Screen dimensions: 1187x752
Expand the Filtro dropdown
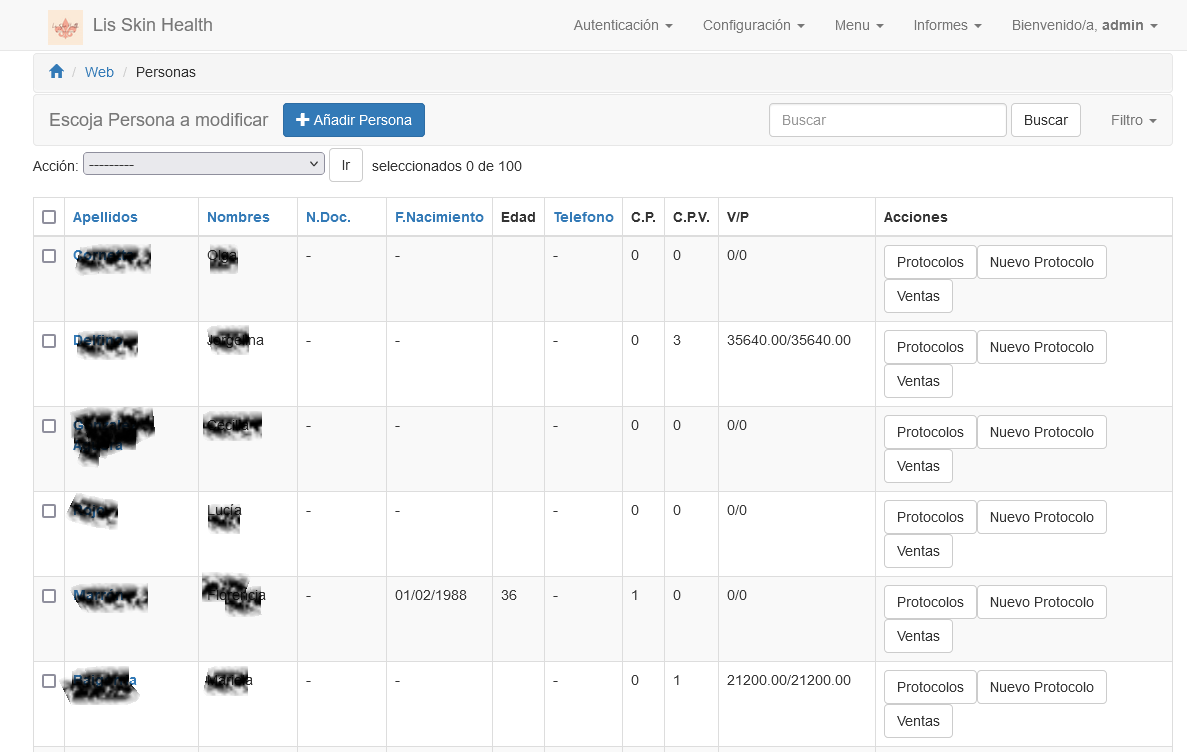point(1133,120)
